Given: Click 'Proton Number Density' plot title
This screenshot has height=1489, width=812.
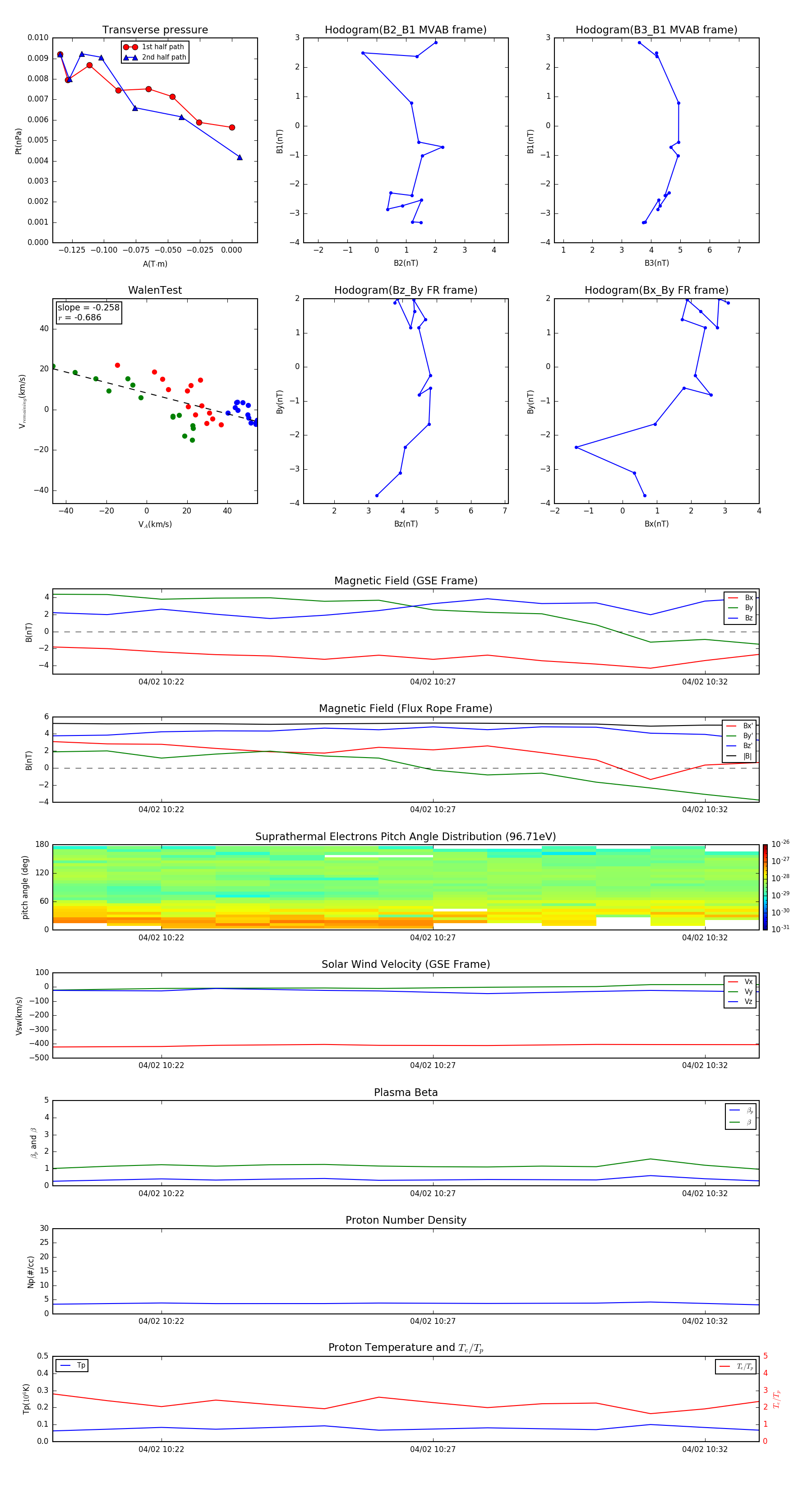Looking at the screenshot, I should click(406, 1221).
